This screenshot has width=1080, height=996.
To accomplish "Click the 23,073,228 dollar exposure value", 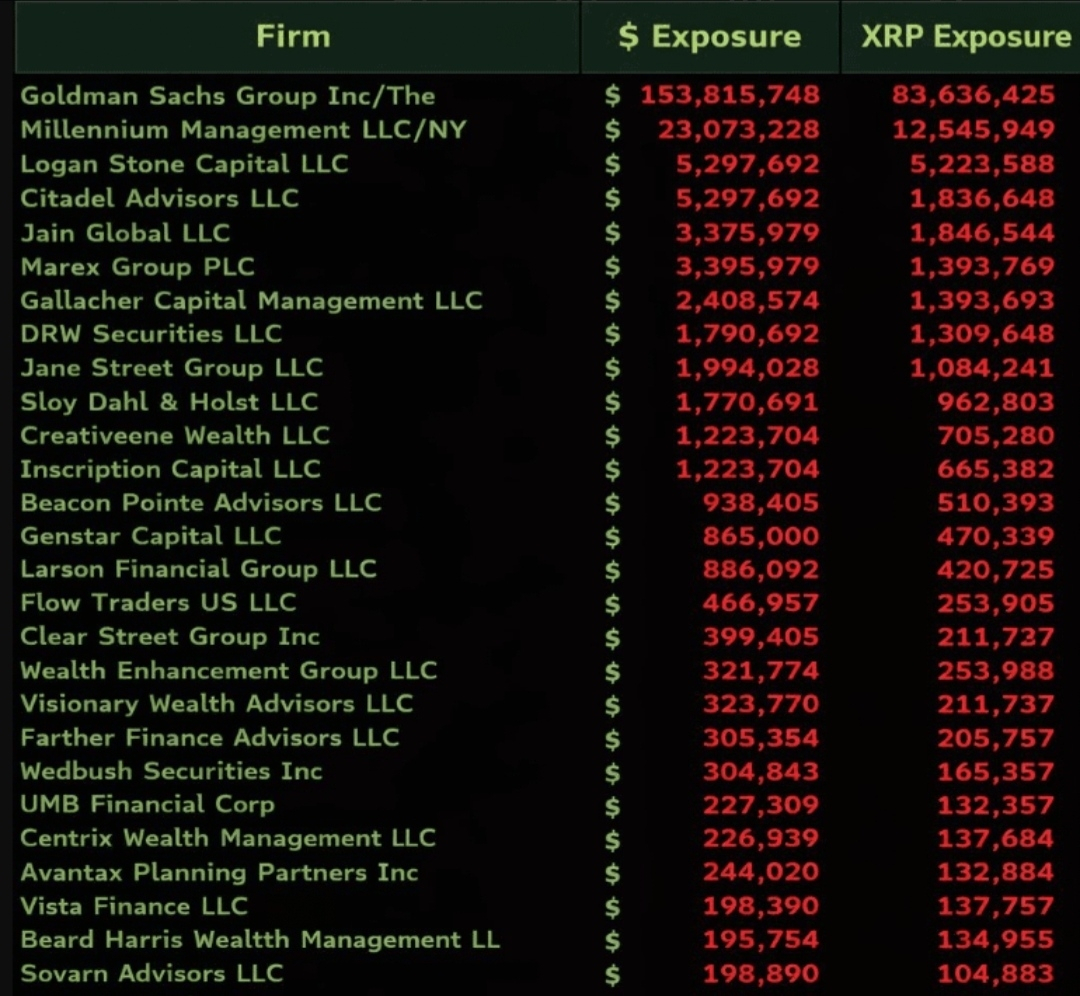I will (739, 129).
